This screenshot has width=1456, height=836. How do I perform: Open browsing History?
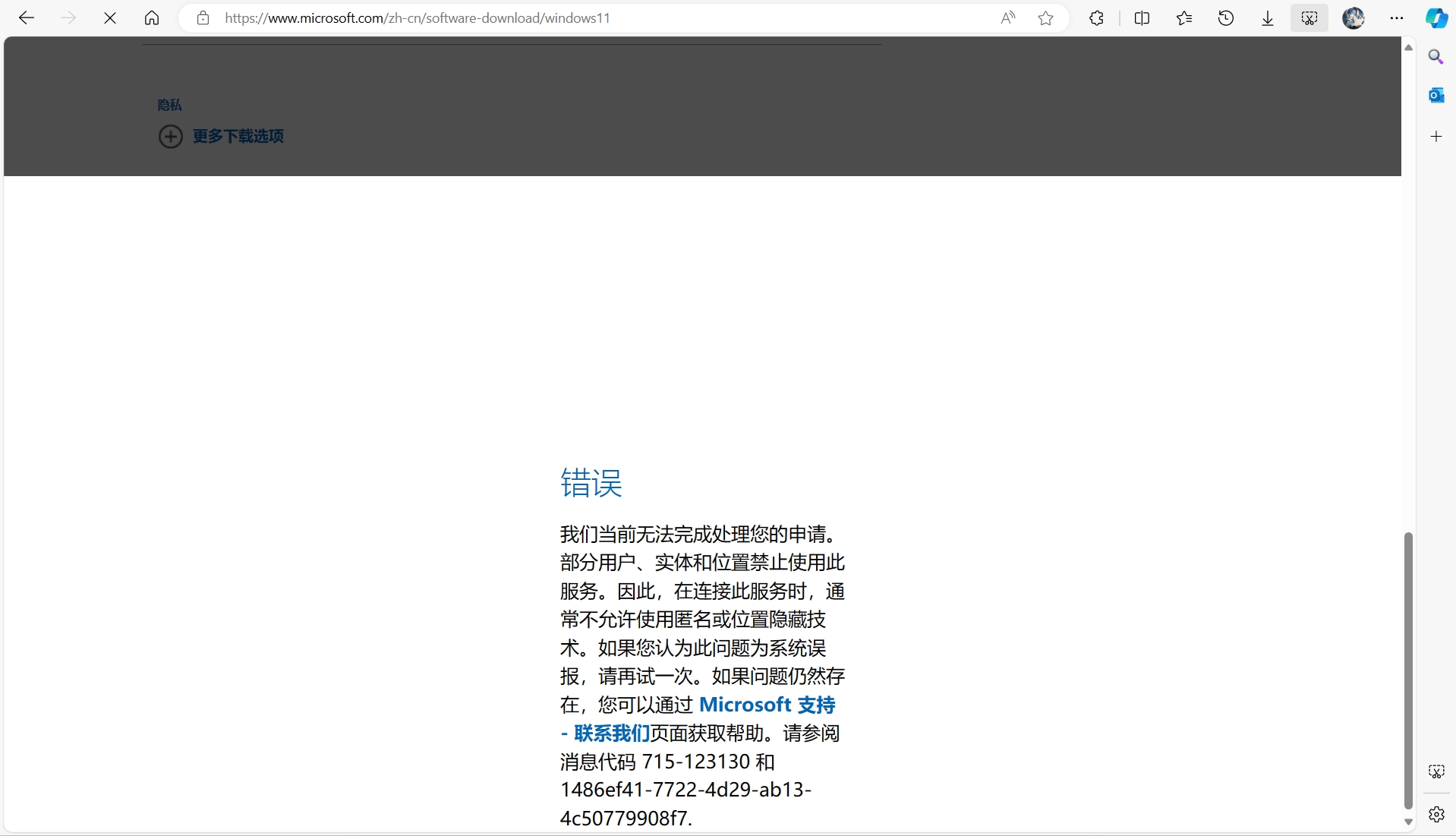(1226, 18)
